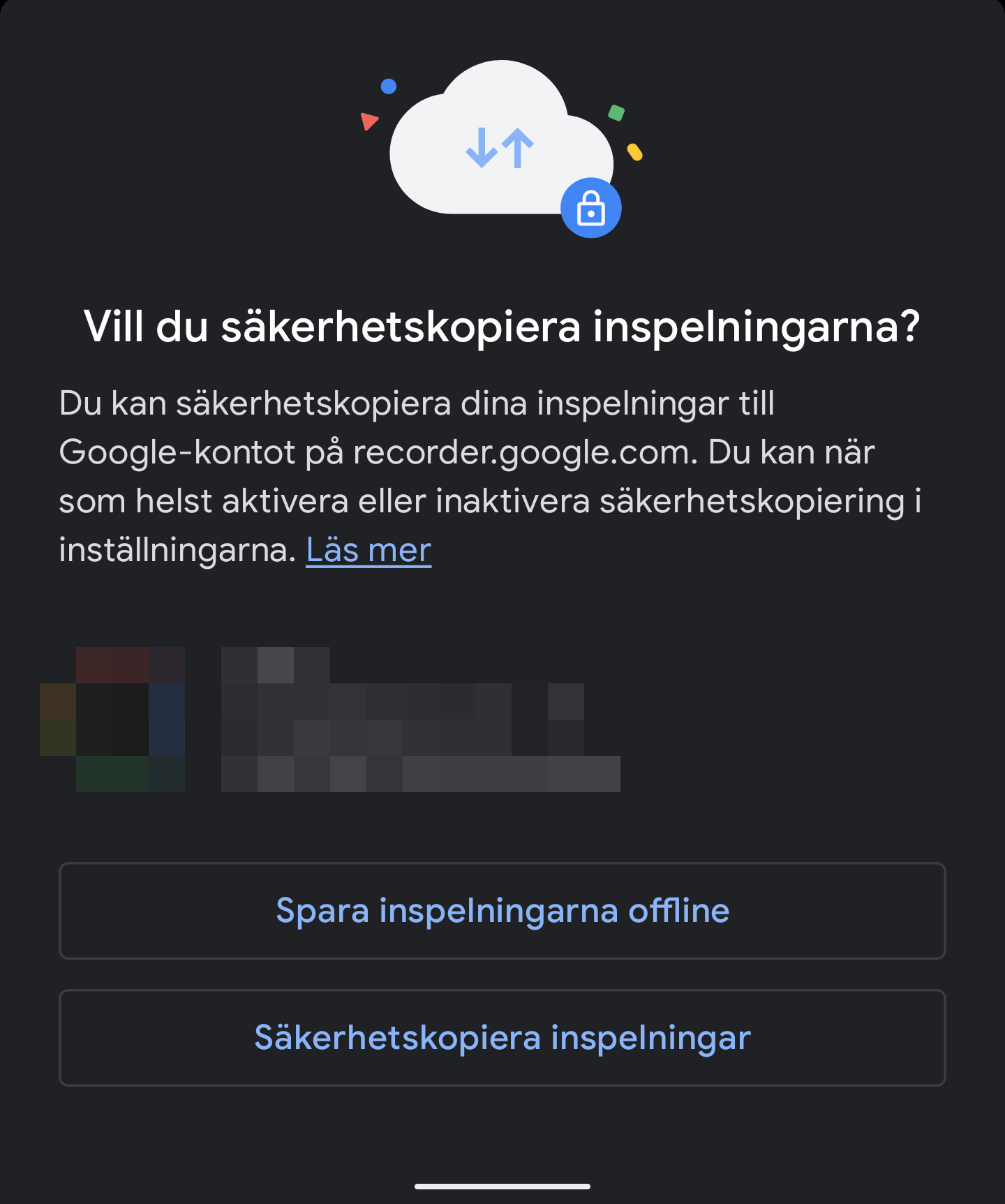Tap the blue dot decoration
This screenshot has width=1005, height=1204.
[x=389, y=86]
